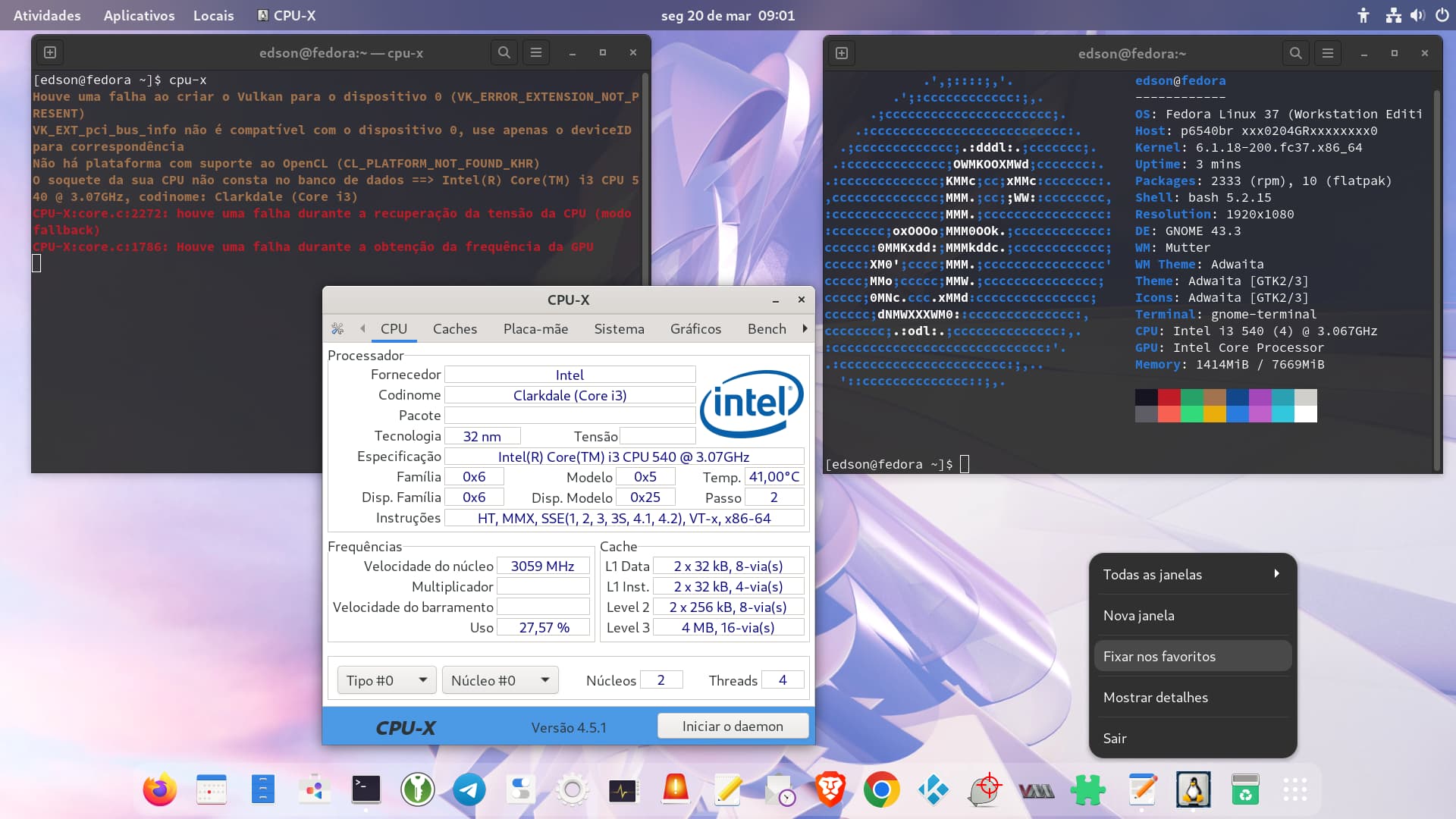
Task: Open the Tweaks toggle-switch dock icon
Action: (x=520, y=790)
